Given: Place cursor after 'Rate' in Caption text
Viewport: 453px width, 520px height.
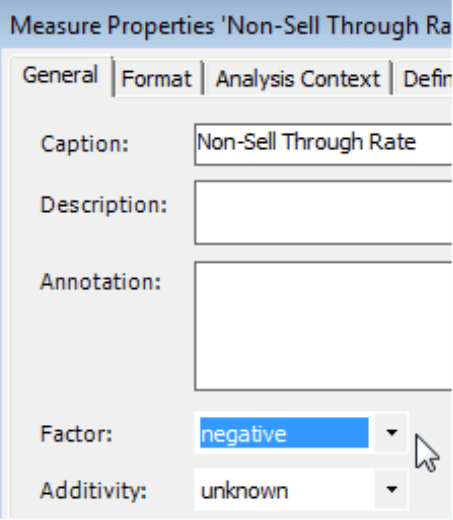Looking at the screenshot, I should (417, 143).
